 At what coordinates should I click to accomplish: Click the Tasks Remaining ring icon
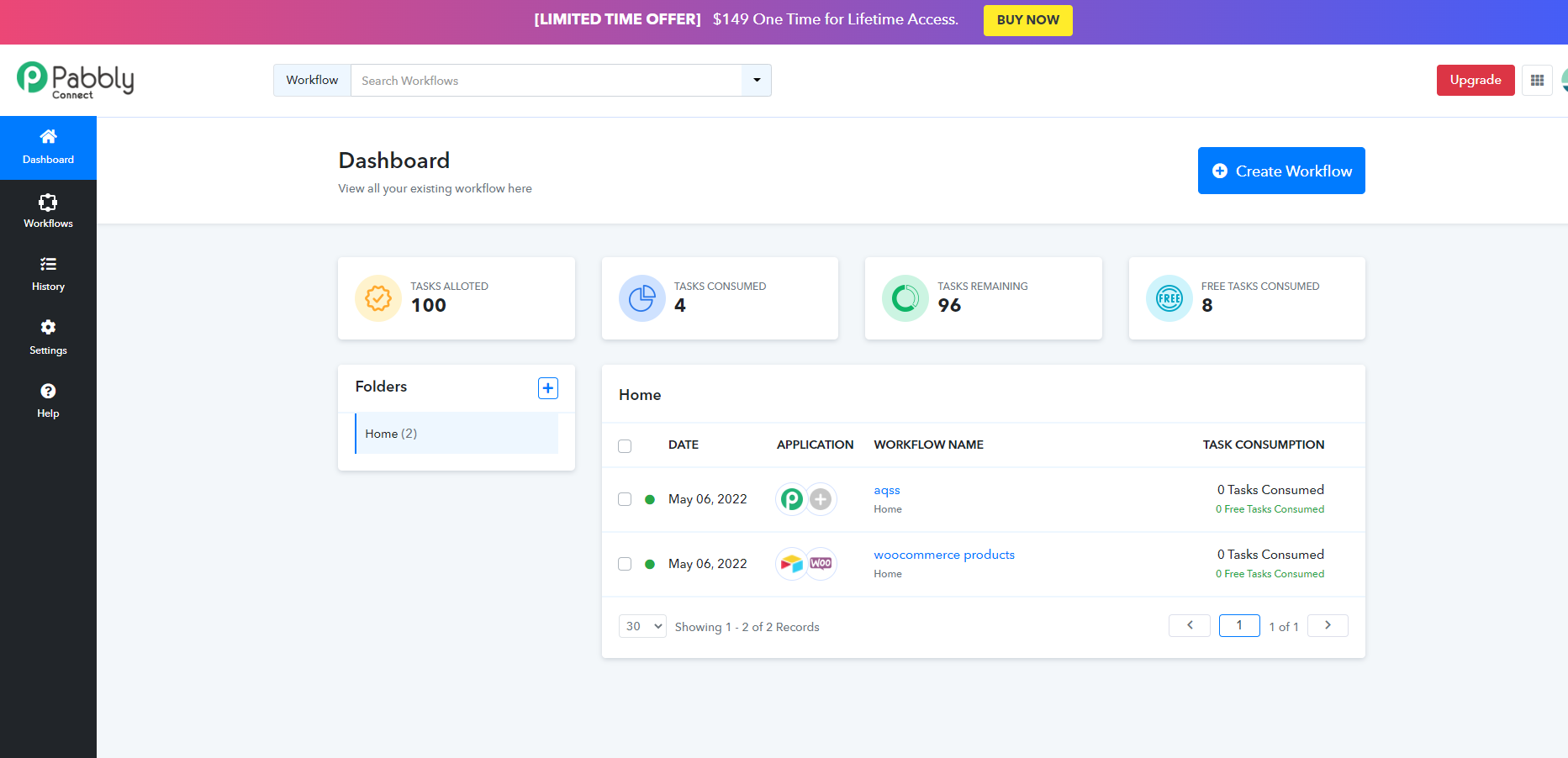point(905,298)
